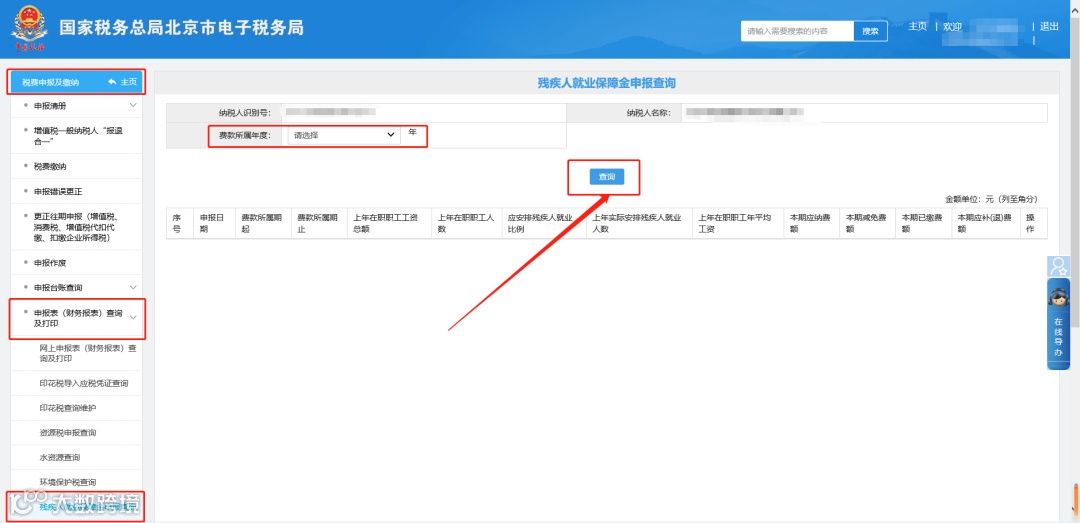Viewport: 1080px width, 523px height.
Task: Open 申报错误更正 in sidebar
Action: pyautogui.click(x=58, y=191)
